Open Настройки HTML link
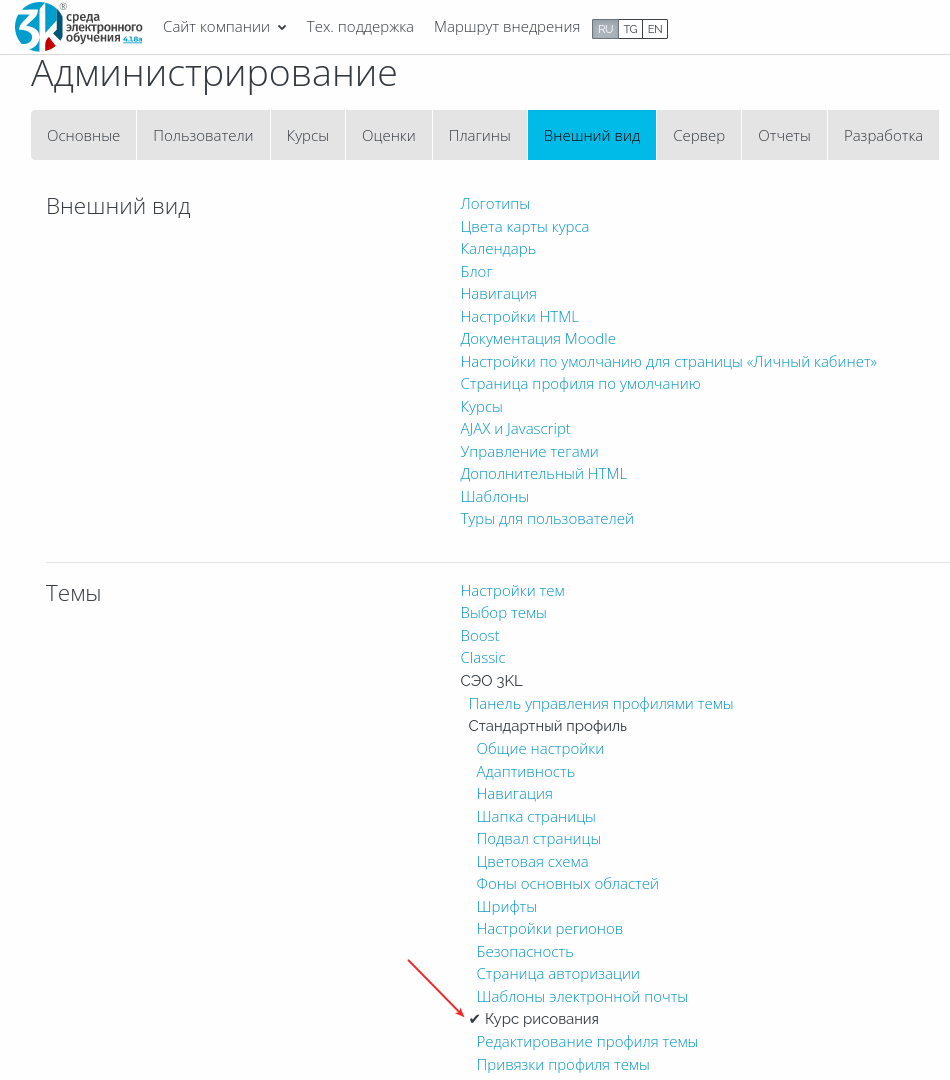This screenshot has height=1080, width=950. click(519, 317)
